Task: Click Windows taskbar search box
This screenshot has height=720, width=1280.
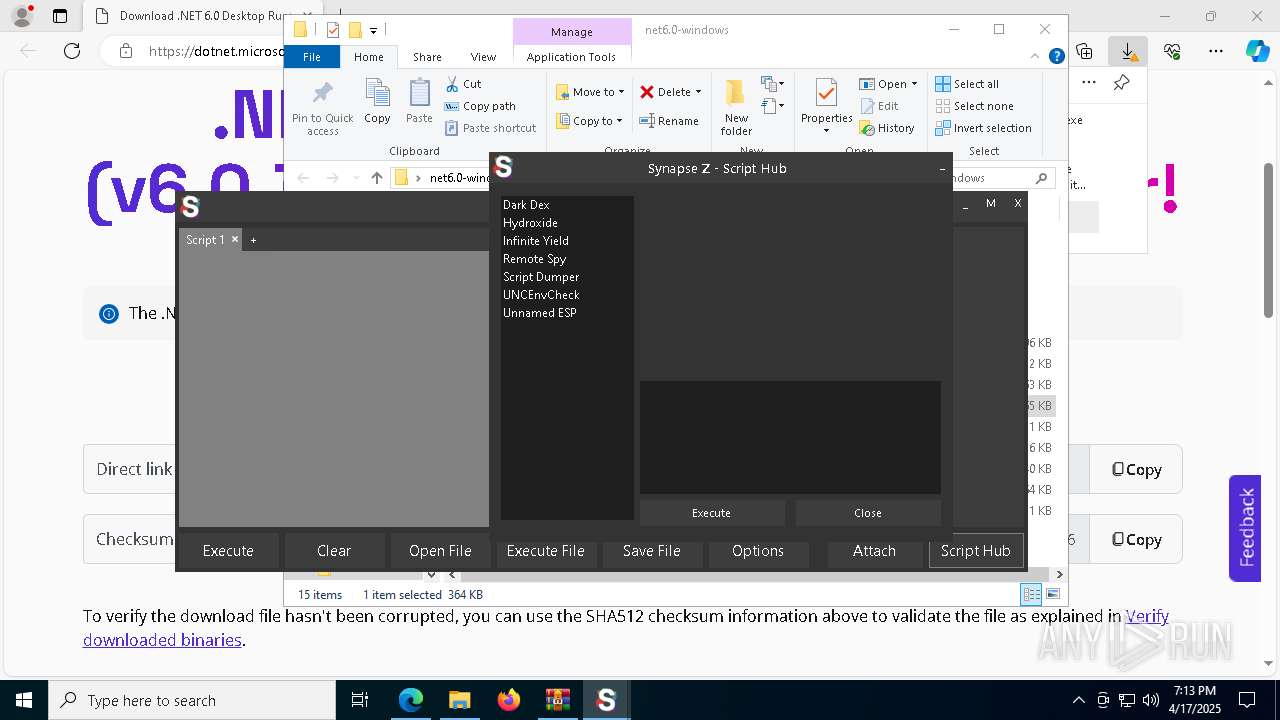Action: point(192,700)
